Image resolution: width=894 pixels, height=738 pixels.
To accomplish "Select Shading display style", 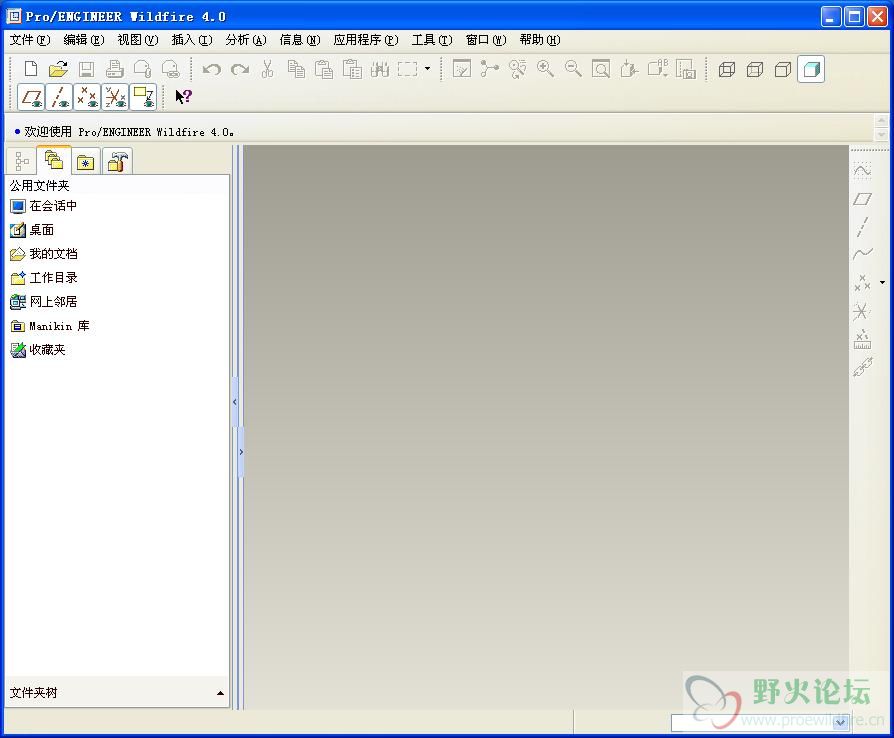I will click(x=811, y=69).
